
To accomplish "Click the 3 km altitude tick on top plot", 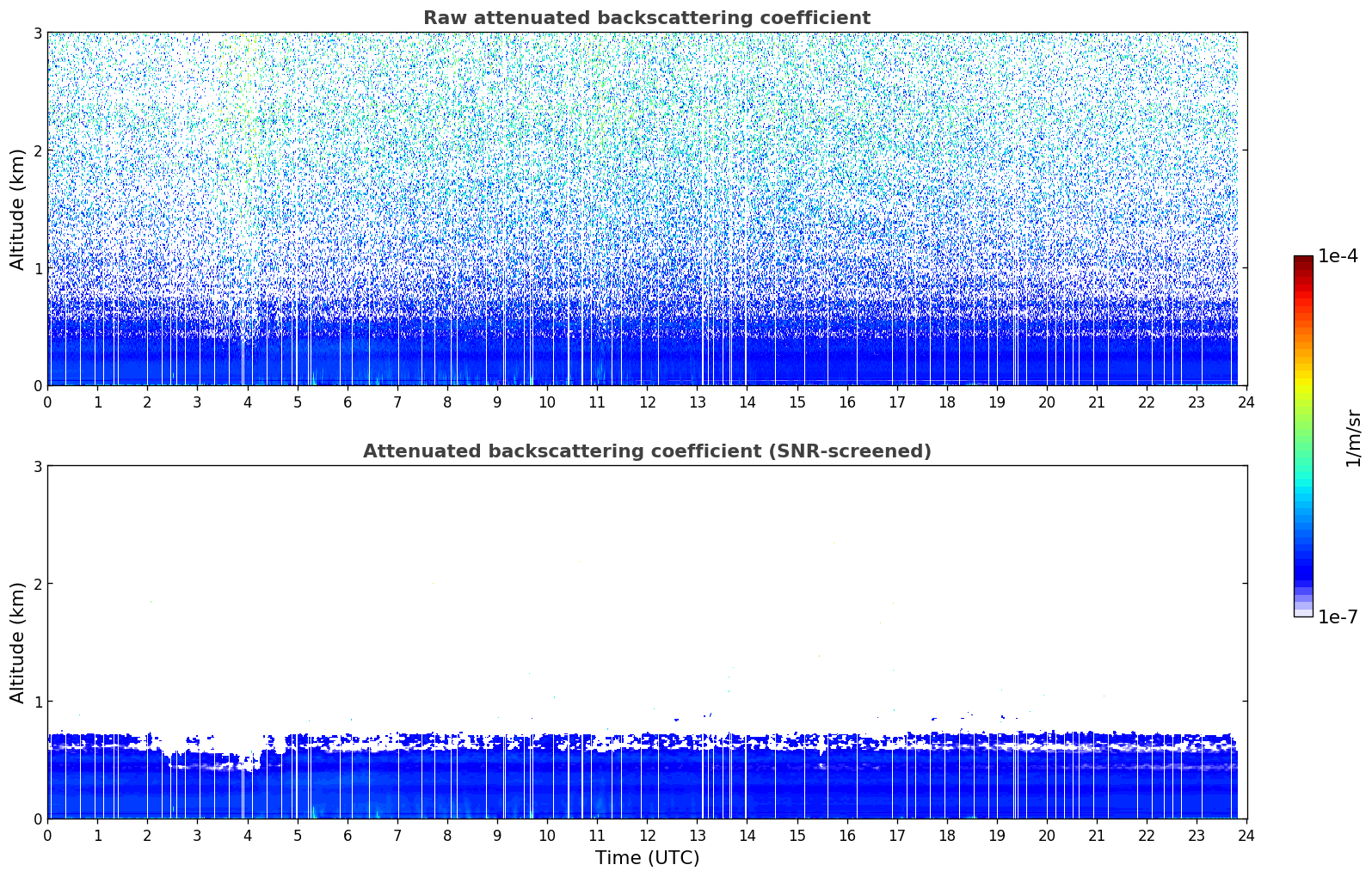I will (37, 33).
